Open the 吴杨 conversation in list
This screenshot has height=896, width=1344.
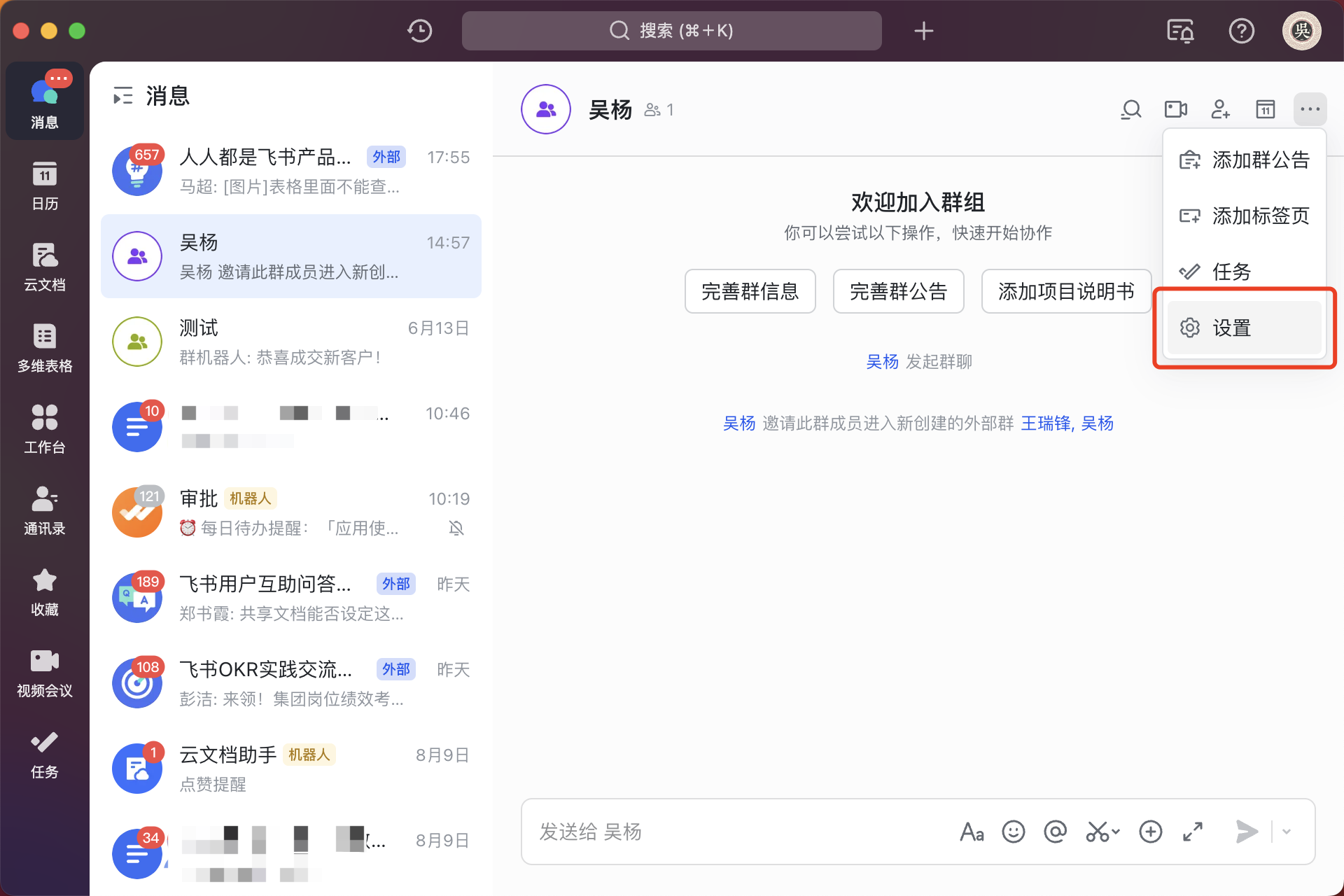click(291, 256)
